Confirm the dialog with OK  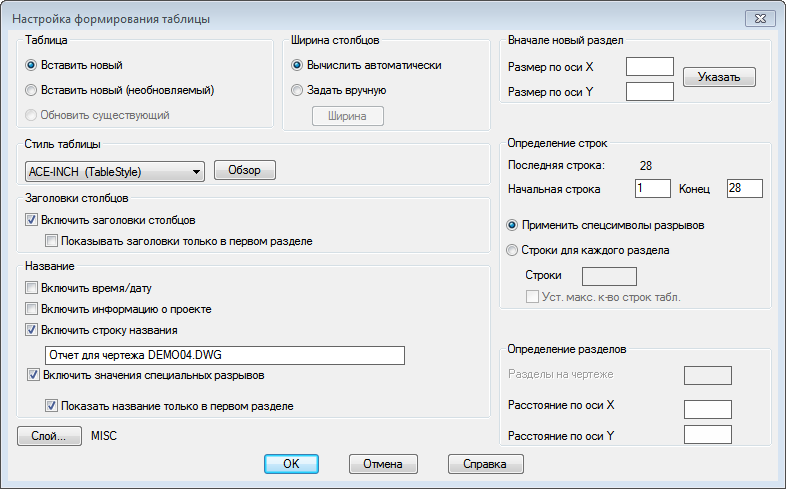[291, 464]
